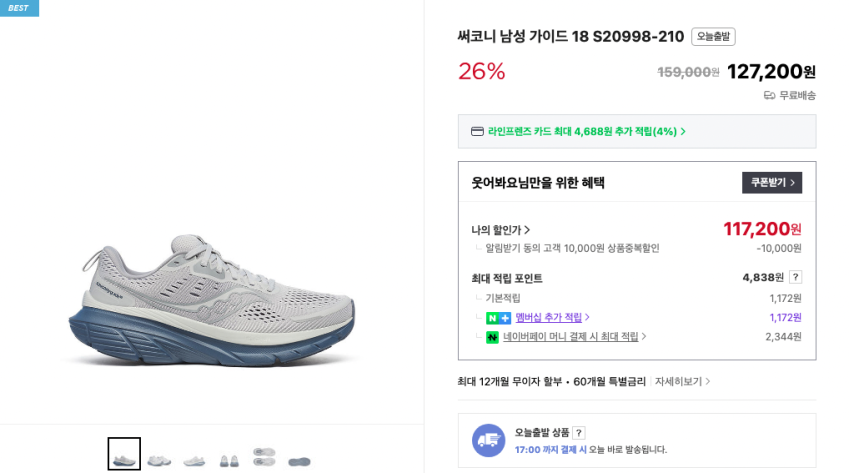
Task: Select the blue outsole thumbnail
Action: click(299, 461)
